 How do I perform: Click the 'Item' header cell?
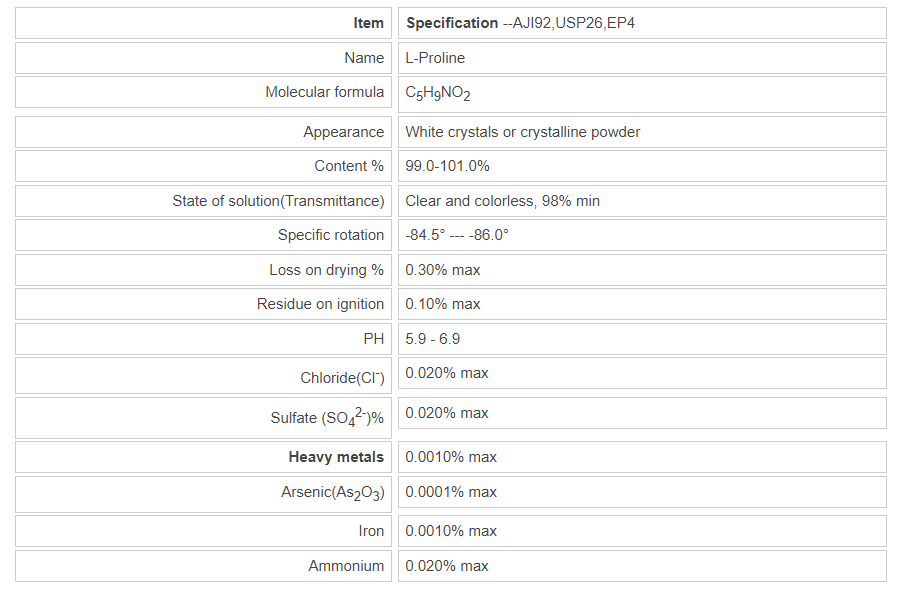pyautogui.click(x=368, y=23)
